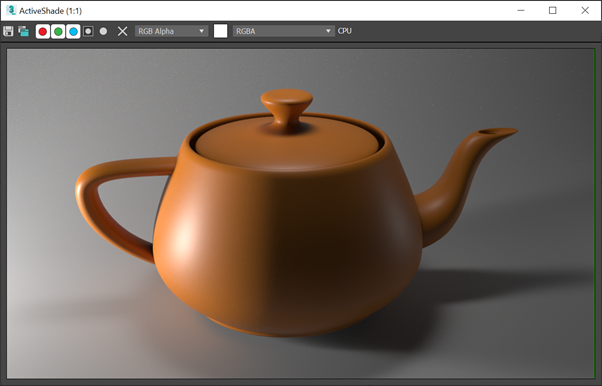Toggle the red channel button

(43, 31)
